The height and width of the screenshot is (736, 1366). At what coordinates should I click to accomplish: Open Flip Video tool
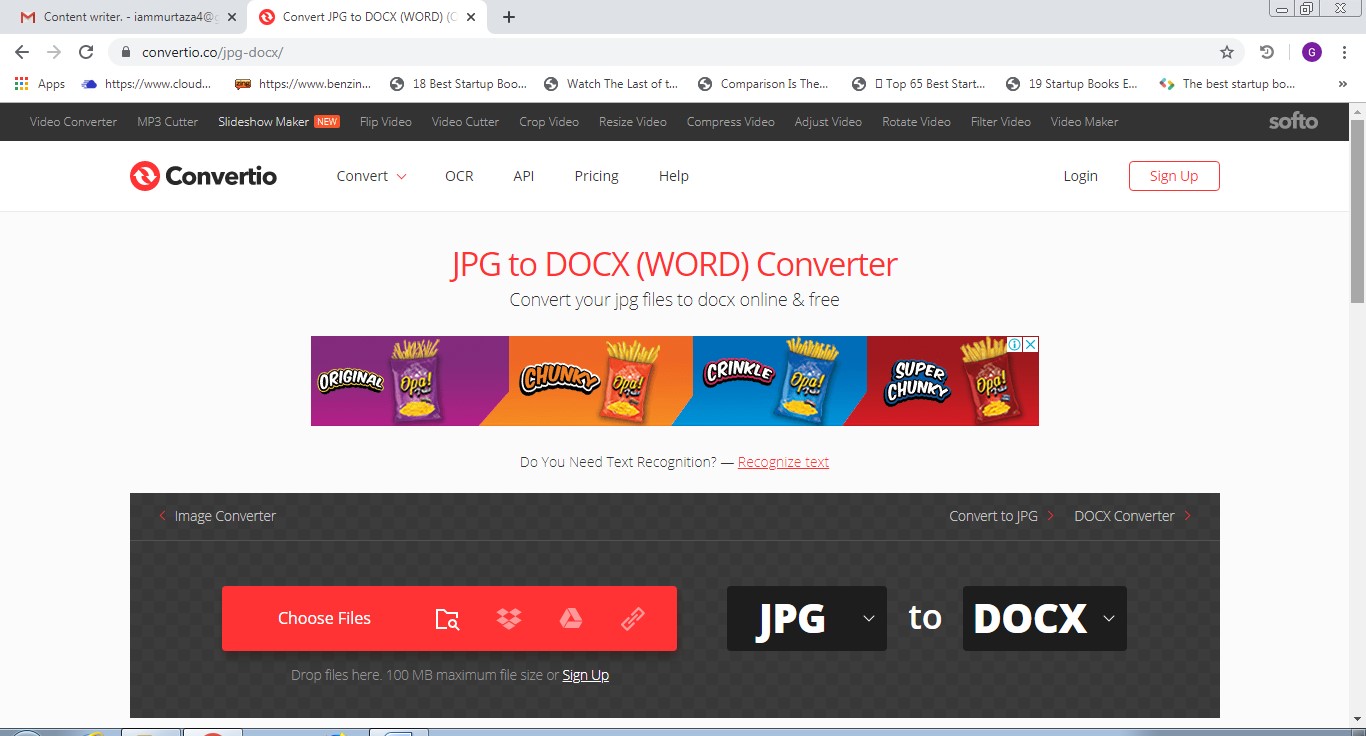pos(385,122)
